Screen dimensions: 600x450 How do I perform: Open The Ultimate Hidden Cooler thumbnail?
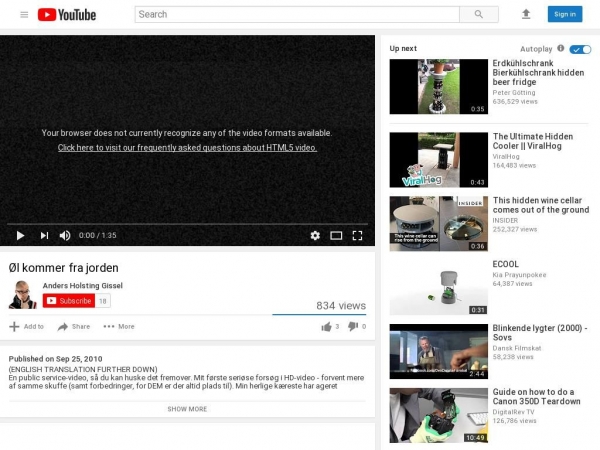click(x=439, y=160)
